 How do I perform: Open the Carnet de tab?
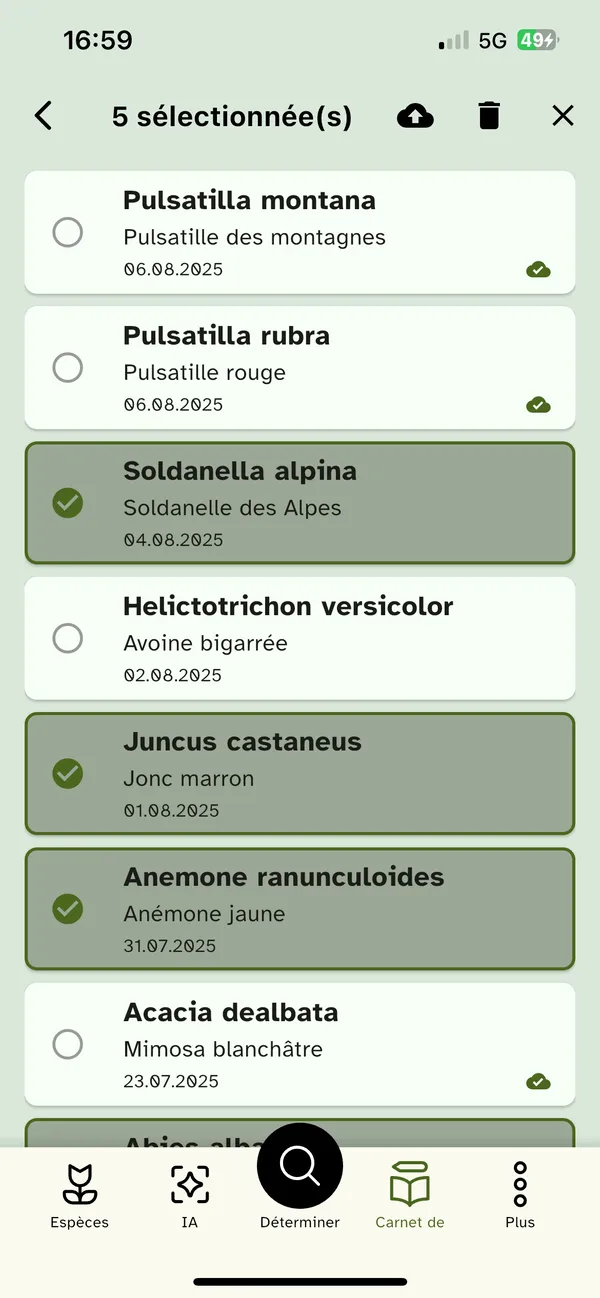410,1195
